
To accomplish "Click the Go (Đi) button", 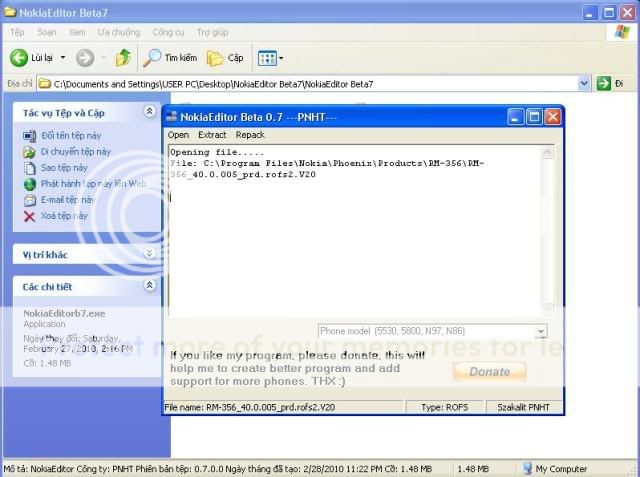I will [x=609, y=84].
